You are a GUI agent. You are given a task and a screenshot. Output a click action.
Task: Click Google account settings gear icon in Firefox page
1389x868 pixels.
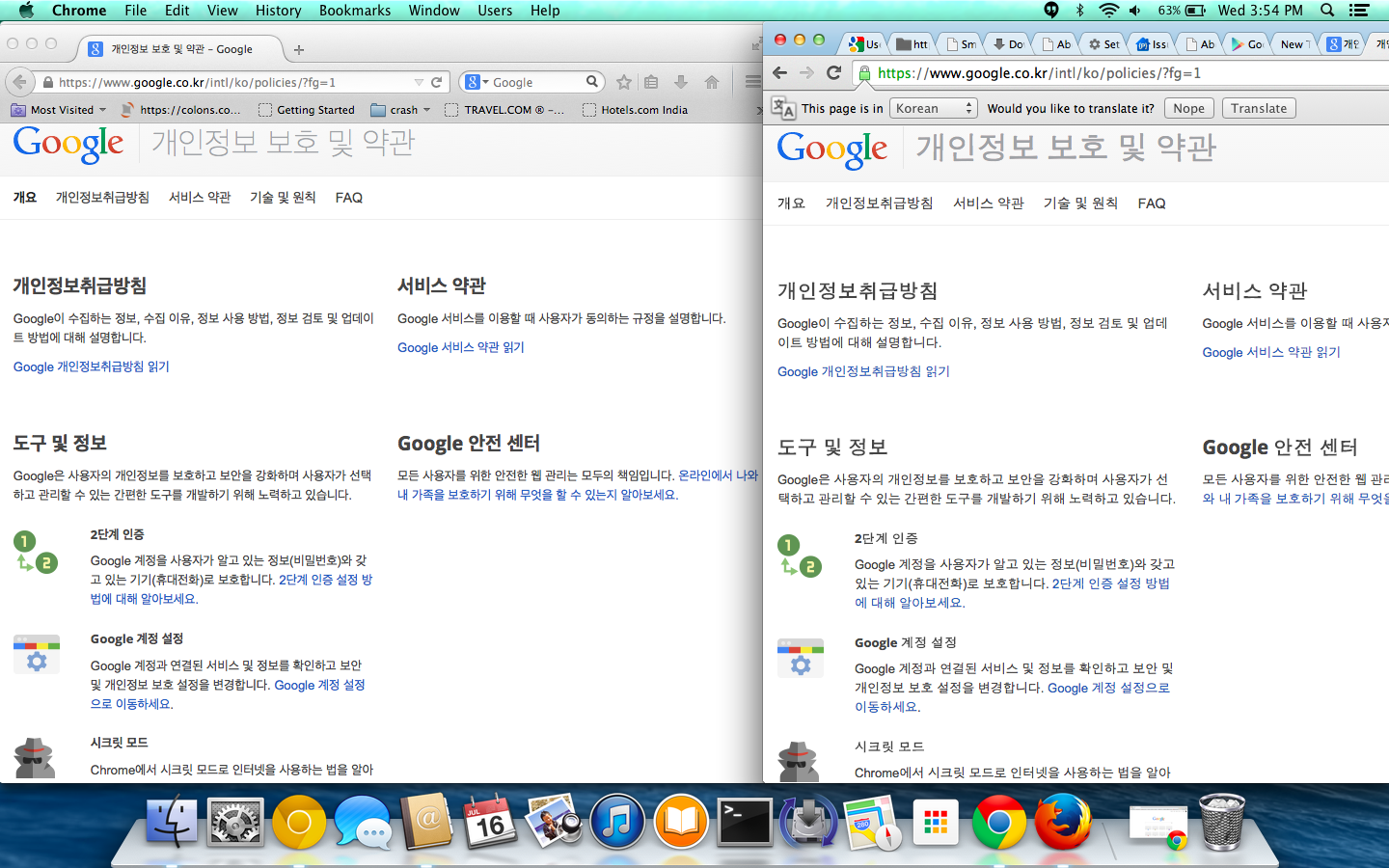pyautogui.click(x=37, y=655)
